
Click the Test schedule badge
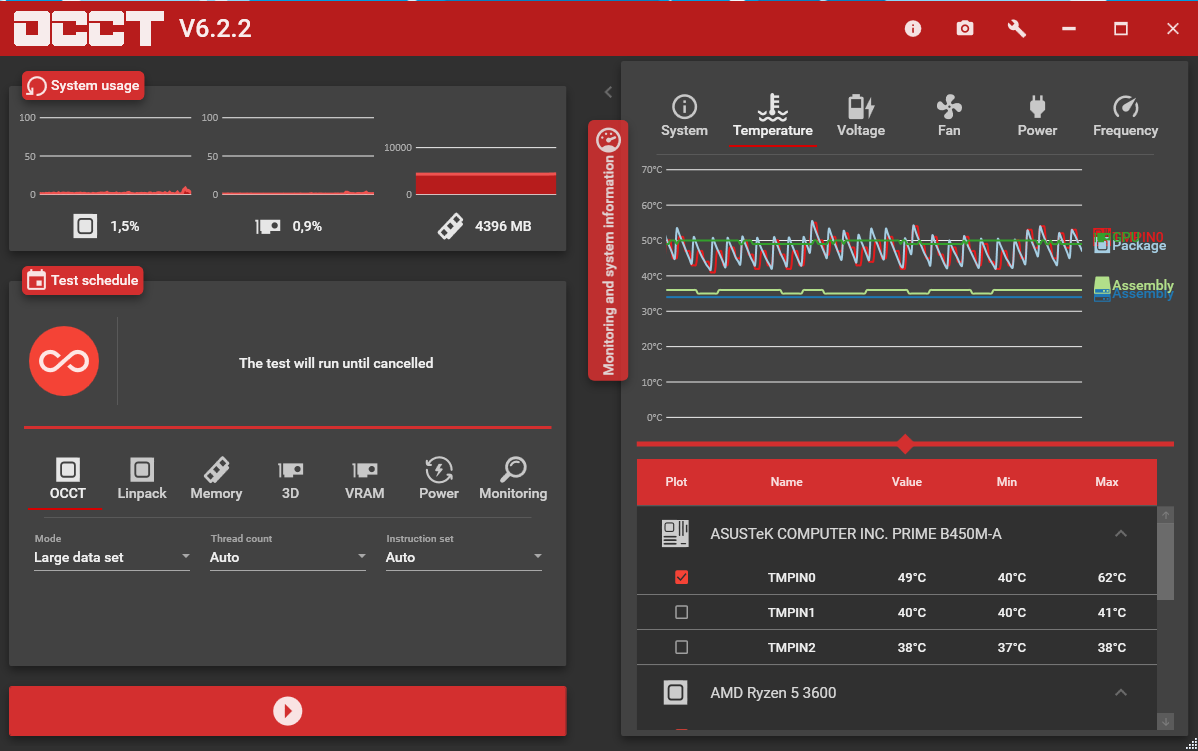83,280
